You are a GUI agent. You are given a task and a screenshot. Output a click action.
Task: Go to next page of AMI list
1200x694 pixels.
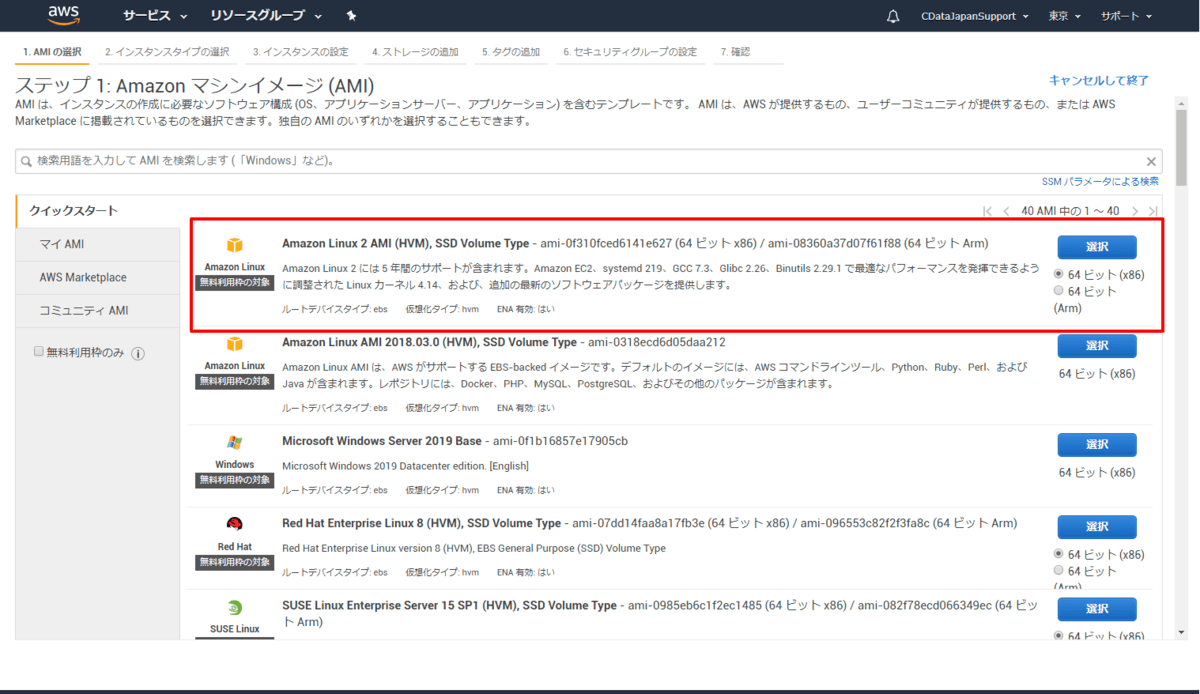[1134, 211]
